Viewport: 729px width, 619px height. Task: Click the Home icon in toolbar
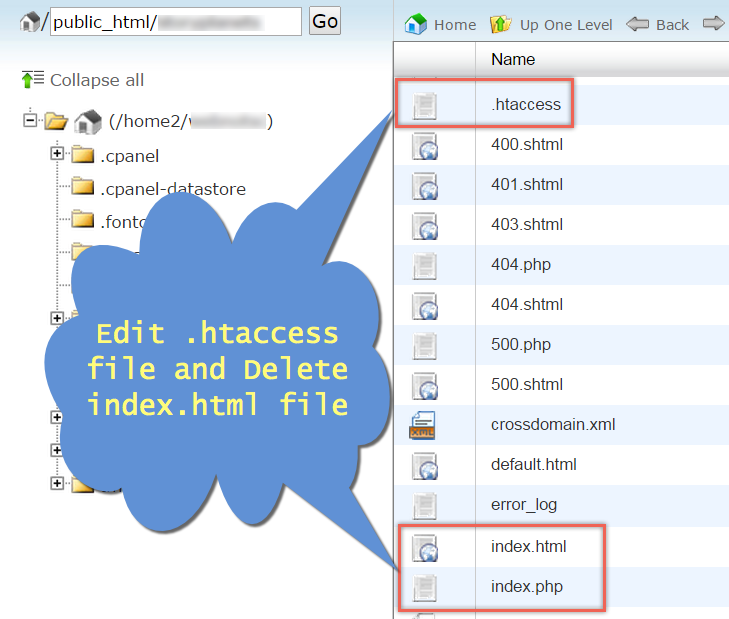coord(415,24)
